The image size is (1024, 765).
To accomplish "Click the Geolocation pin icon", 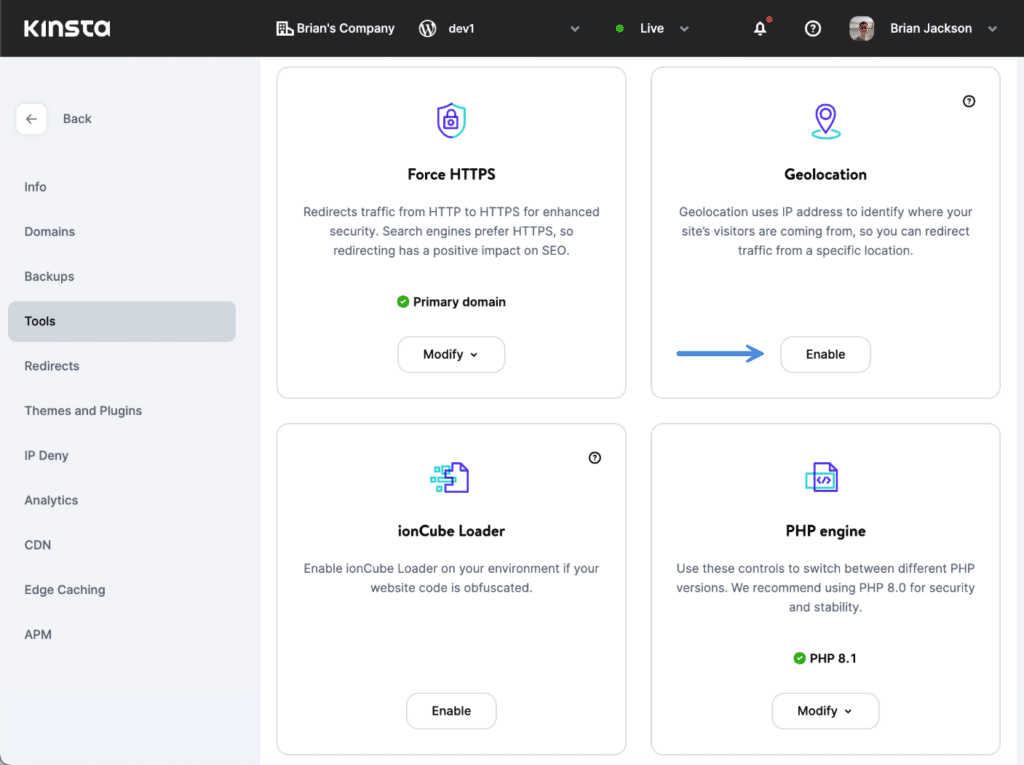I will (x=825, y=122).
